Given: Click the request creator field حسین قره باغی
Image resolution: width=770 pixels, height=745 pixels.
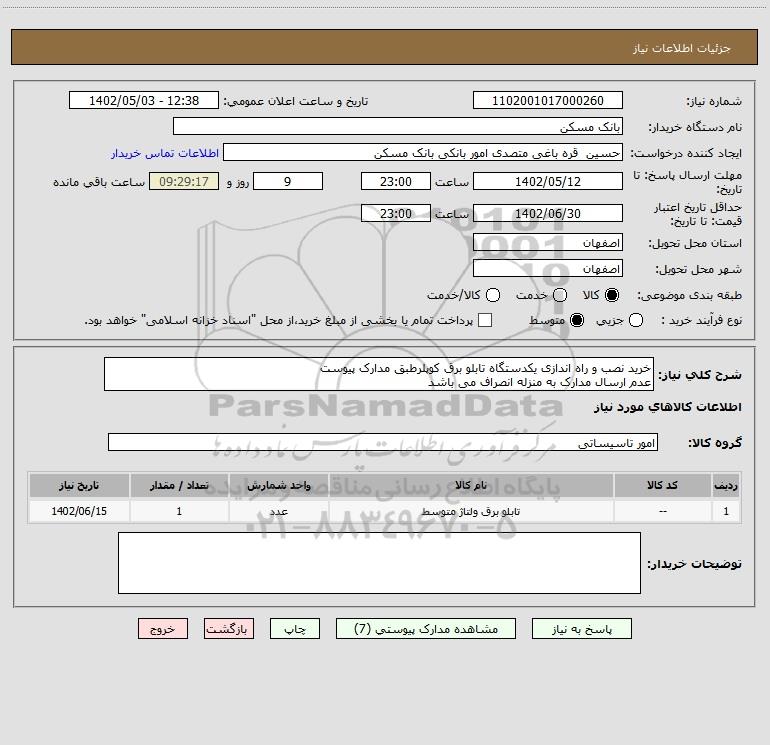Looking at the screenshot, I should click(x=423, y=153).
